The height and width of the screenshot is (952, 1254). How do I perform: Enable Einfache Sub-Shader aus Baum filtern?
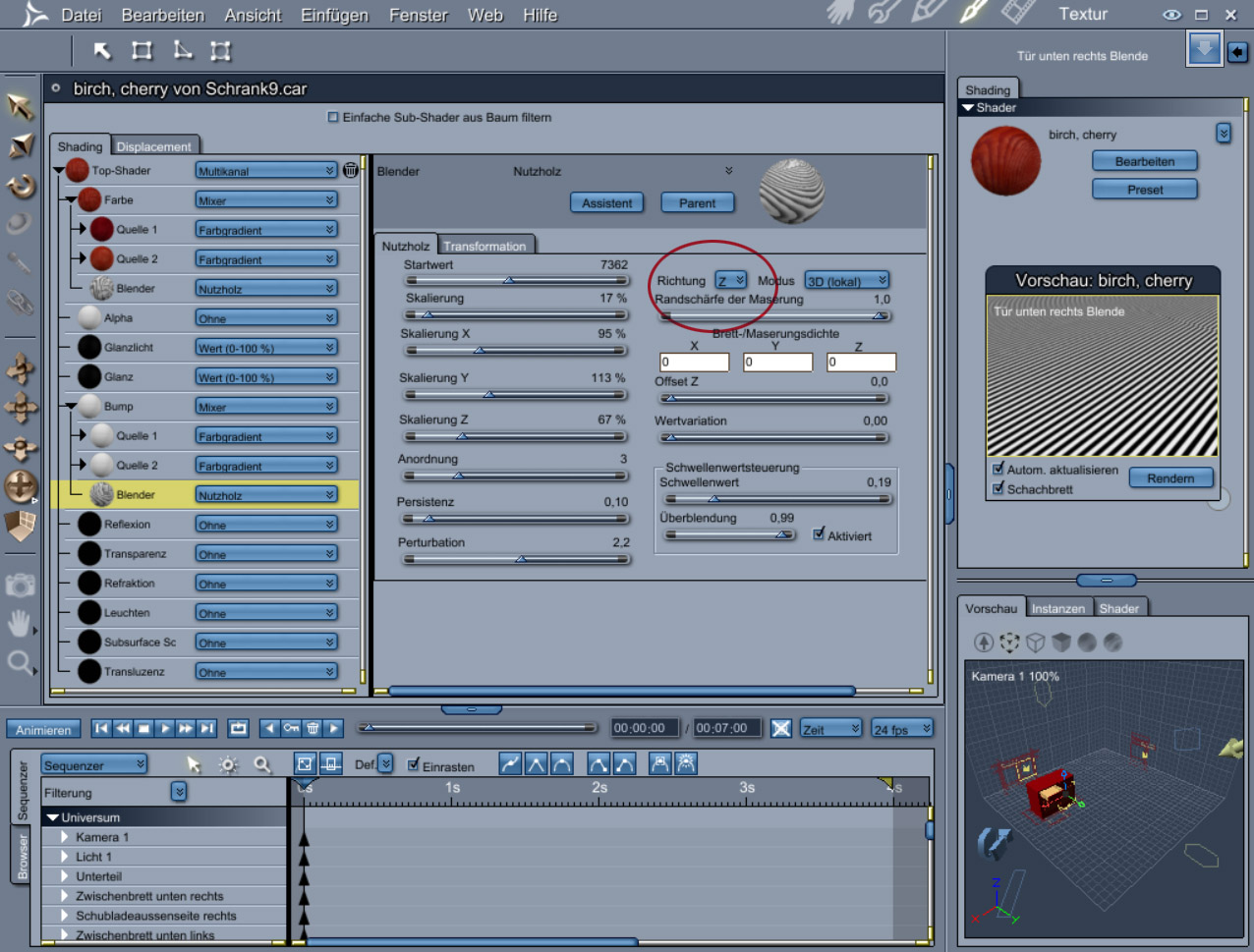click(333, 117)
